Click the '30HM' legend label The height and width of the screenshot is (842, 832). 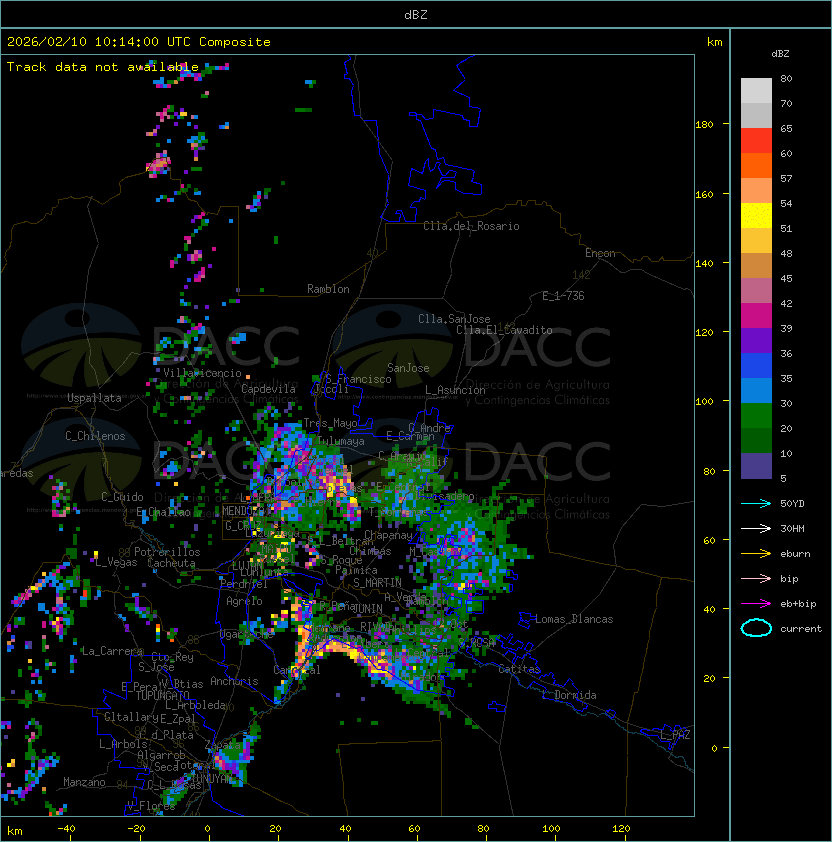792,529
